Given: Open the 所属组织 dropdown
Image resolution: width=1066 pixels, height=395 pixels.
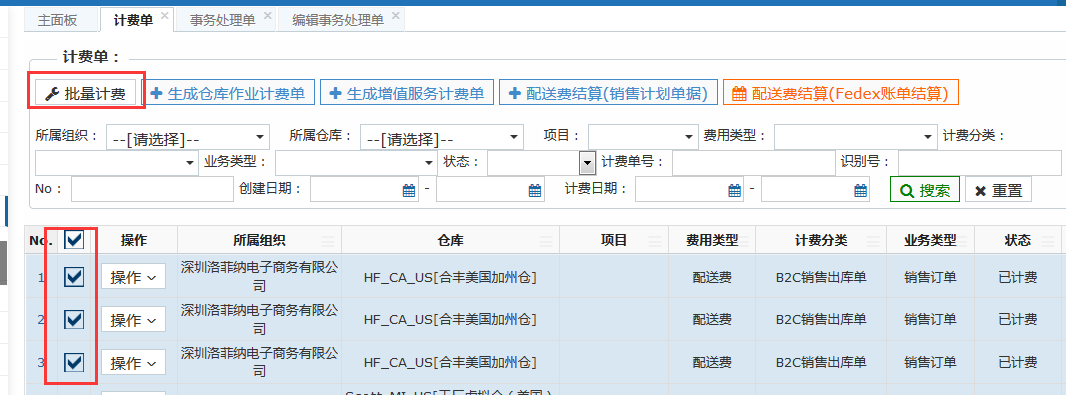Looking at the screenshot, I should pos(188,137).
